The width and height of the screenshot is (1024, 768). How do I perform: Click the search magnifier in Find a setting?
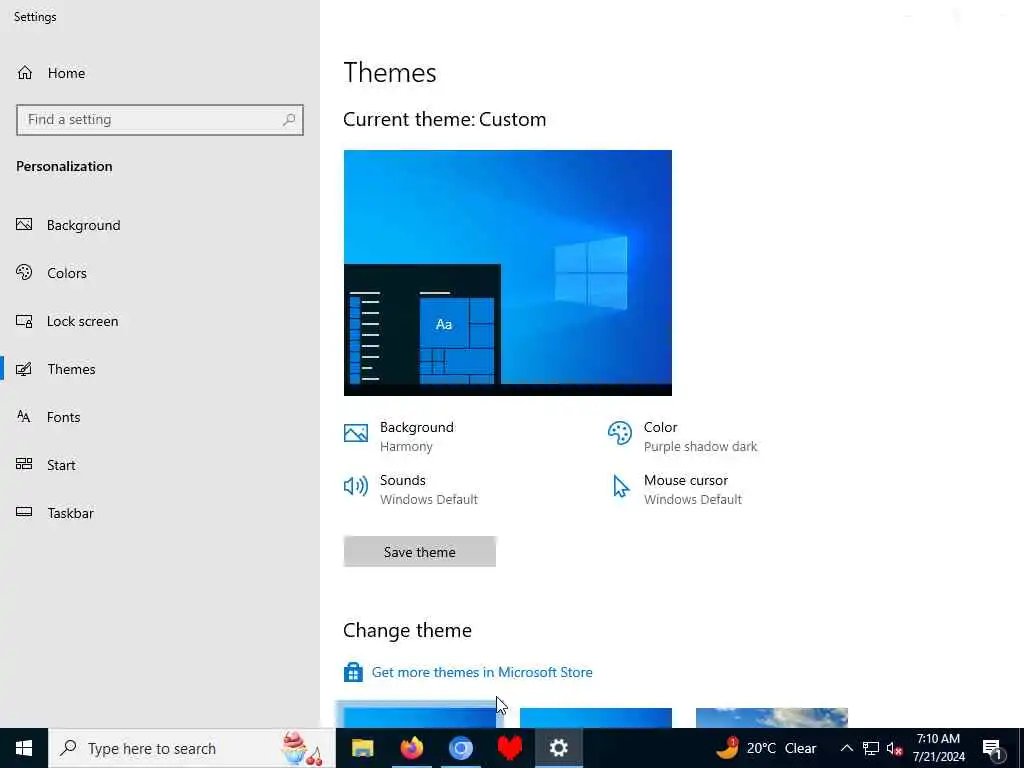(x=289, y=120)
